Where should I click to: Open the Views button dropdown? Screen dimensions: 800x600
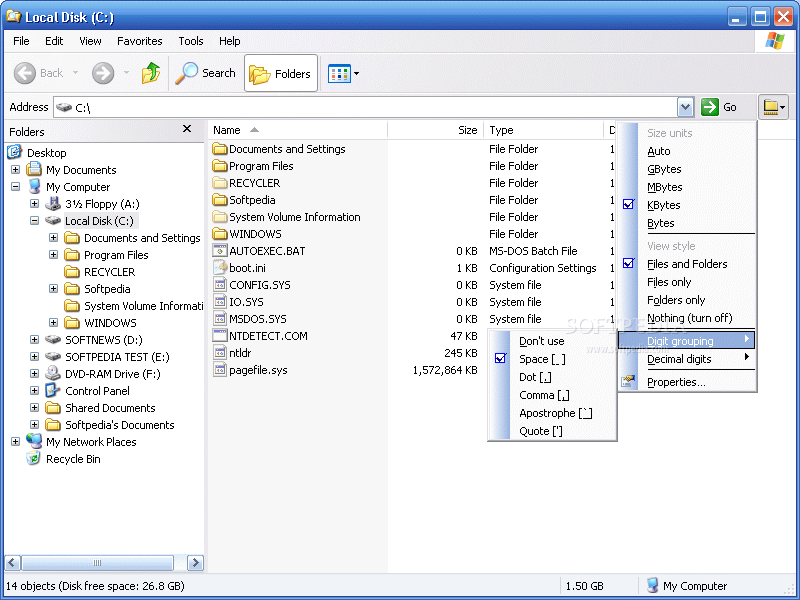[356, 73]
